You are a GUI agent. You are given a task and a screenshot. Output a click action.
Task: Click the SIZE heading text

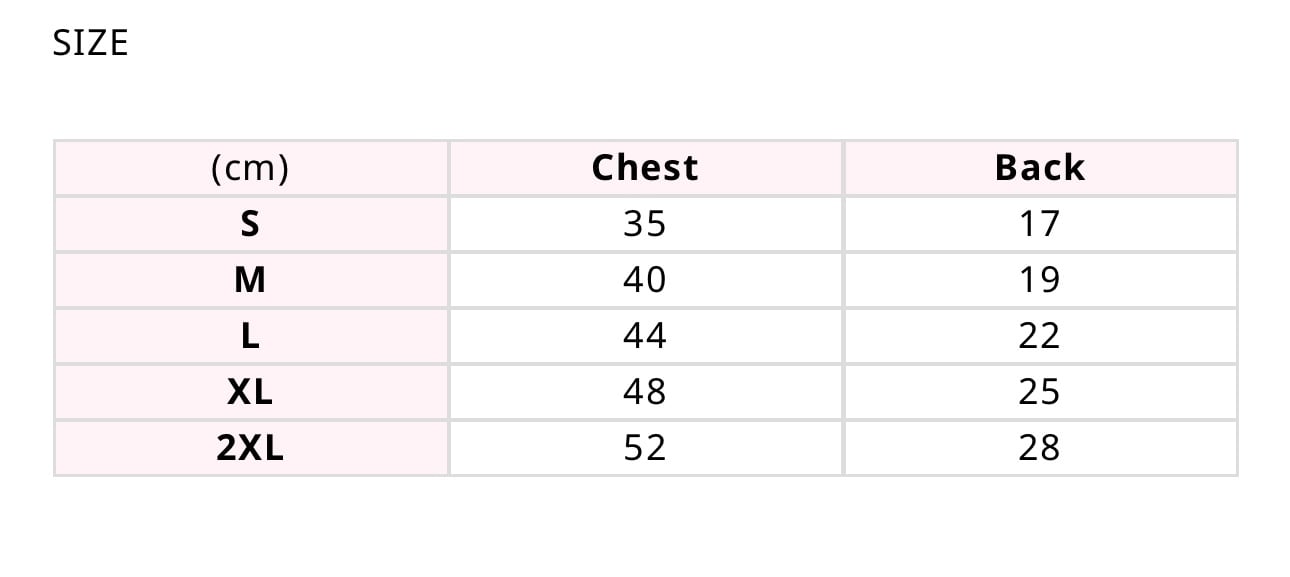pos(90,43)
